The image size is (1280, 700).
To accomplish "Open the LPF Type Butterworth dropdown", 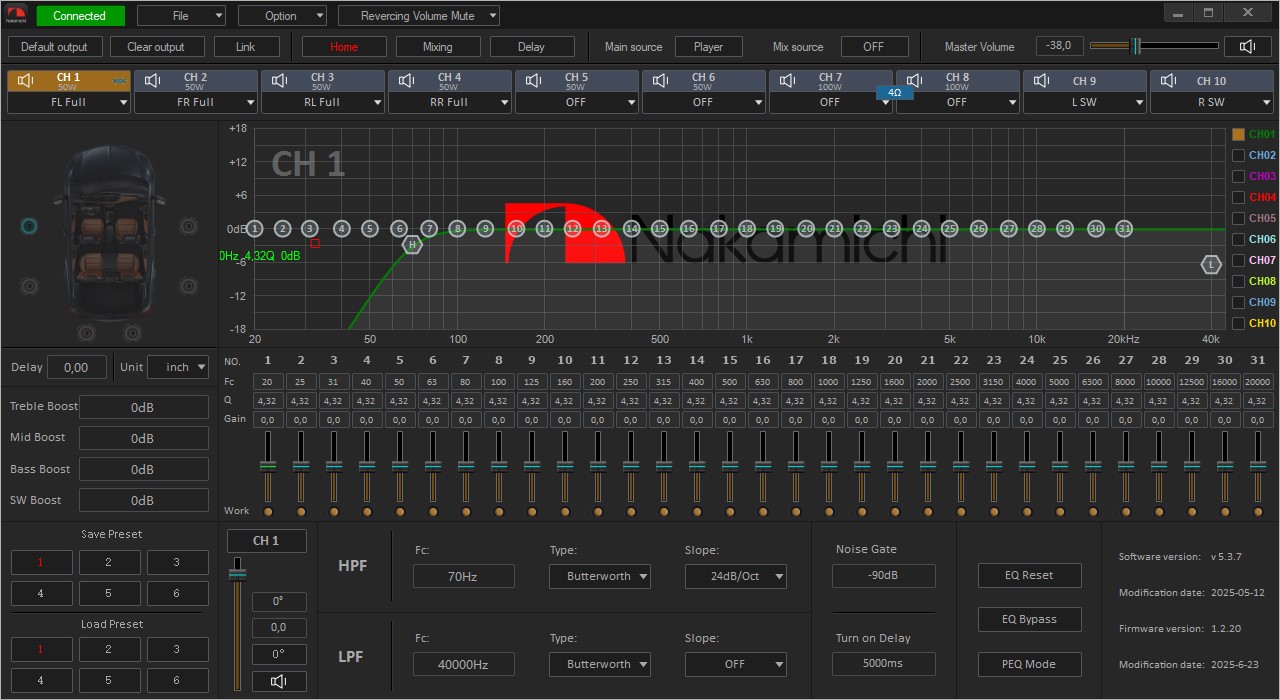I will click(599, 664).
